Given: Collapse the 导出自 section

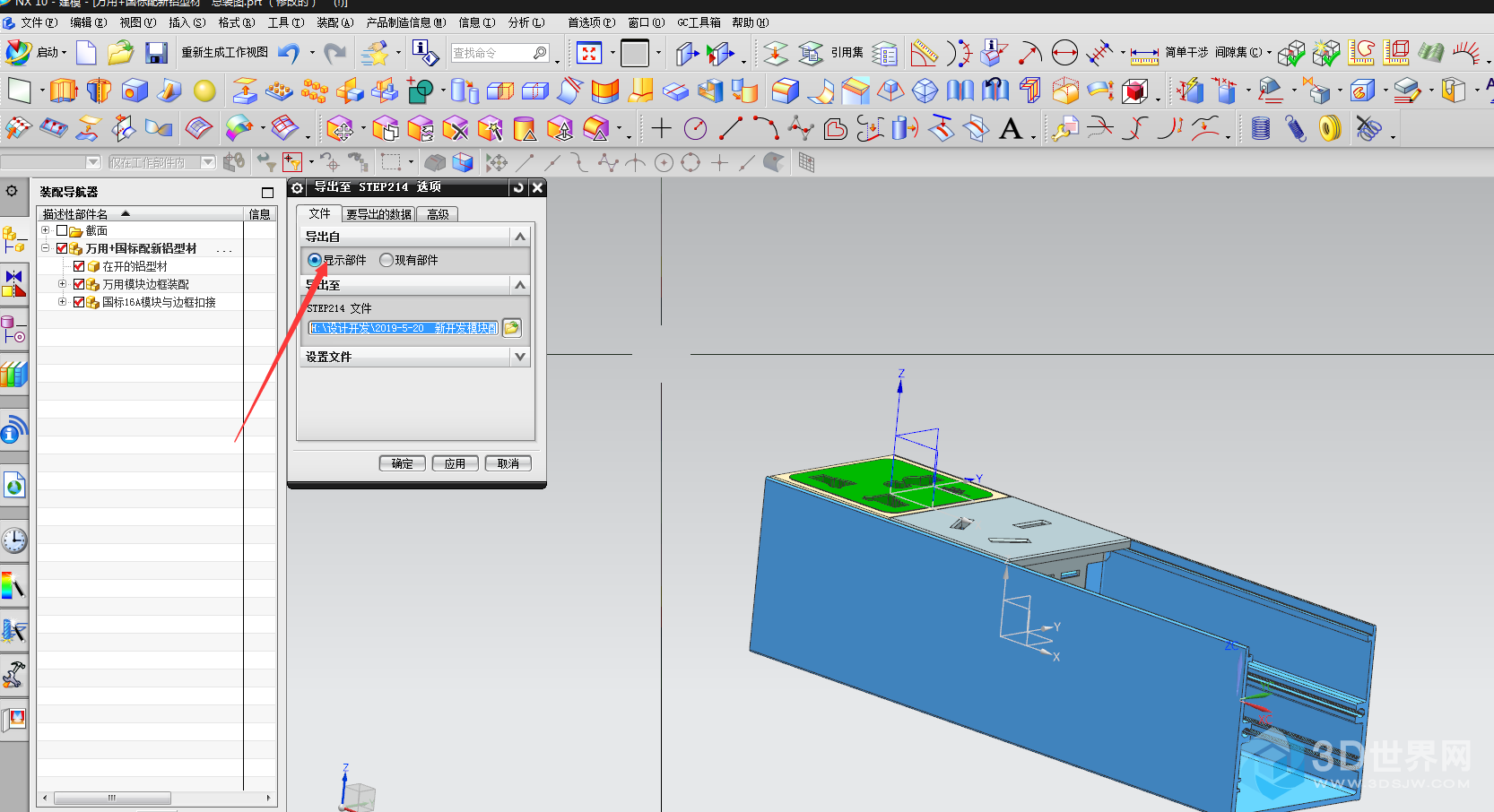Looking at the screenshot, I should point(520,237).
